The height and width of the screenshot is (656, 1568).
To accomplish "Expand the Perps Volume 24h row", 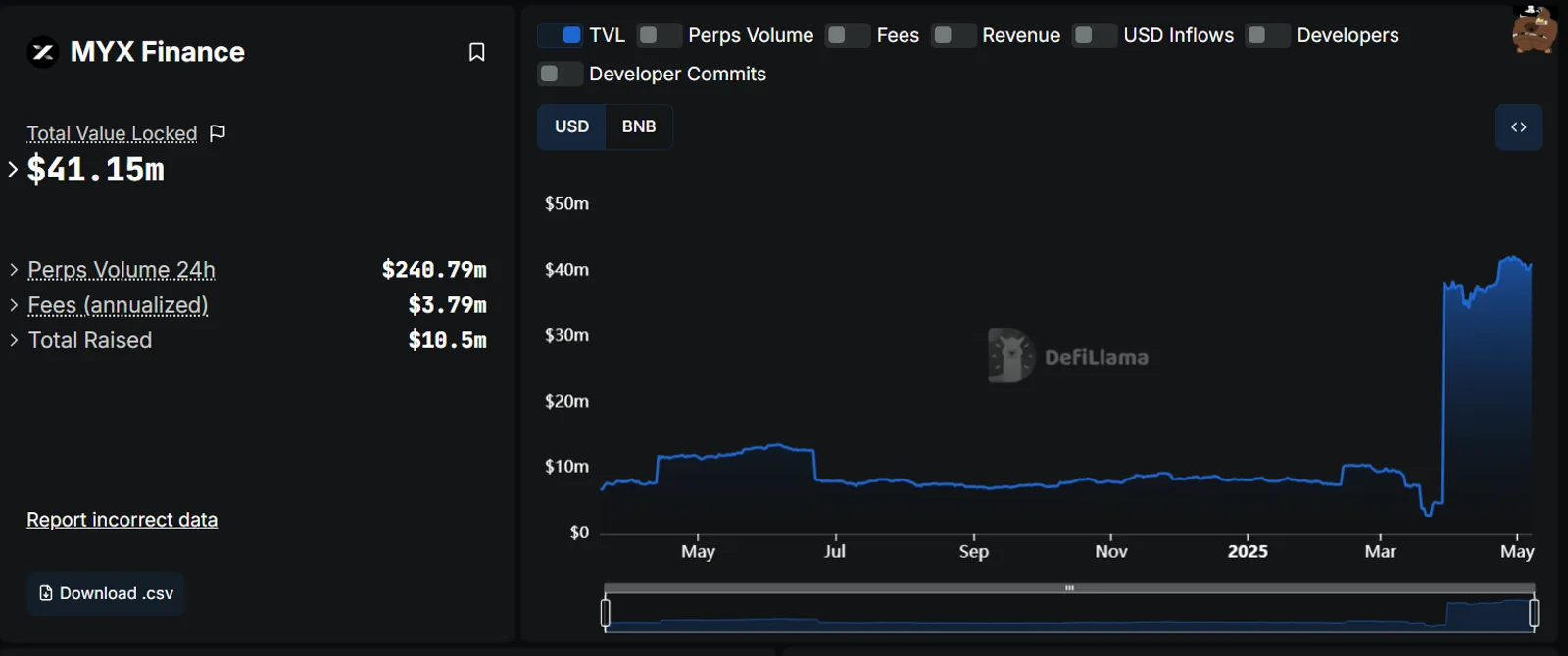I will (14, 269).
